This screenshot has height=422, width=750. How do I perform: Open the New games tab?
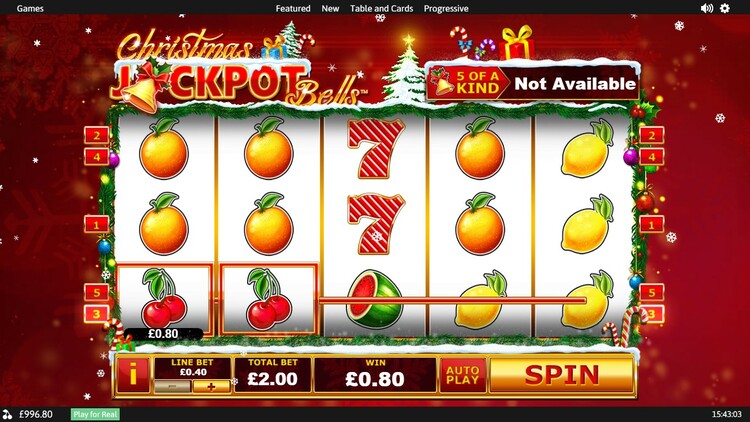[x=330, y=9]
